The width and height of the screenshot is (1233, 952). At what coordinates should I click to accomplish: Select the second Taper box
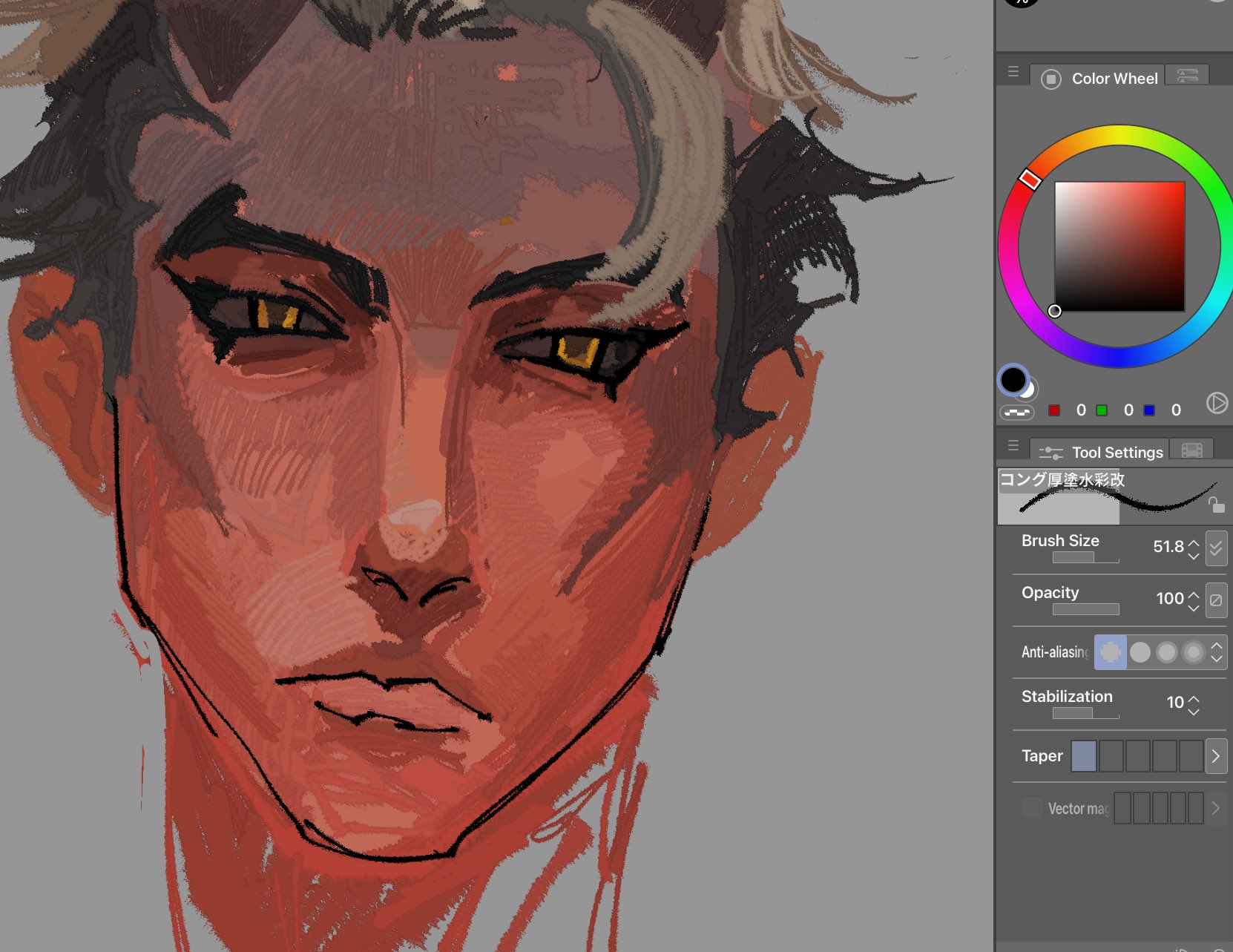click(x=1111, y=756)
